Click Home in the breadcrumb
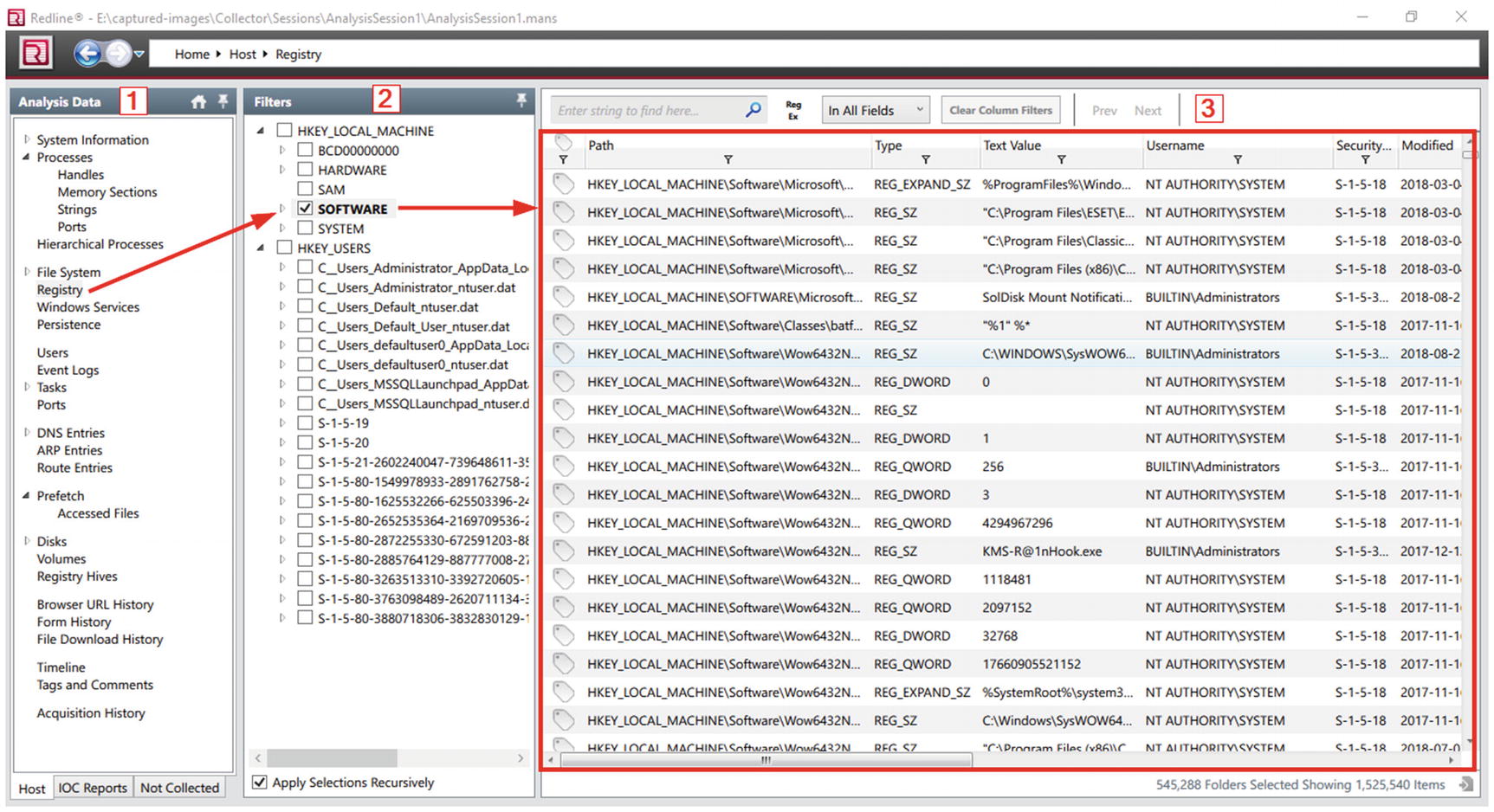 191,54
